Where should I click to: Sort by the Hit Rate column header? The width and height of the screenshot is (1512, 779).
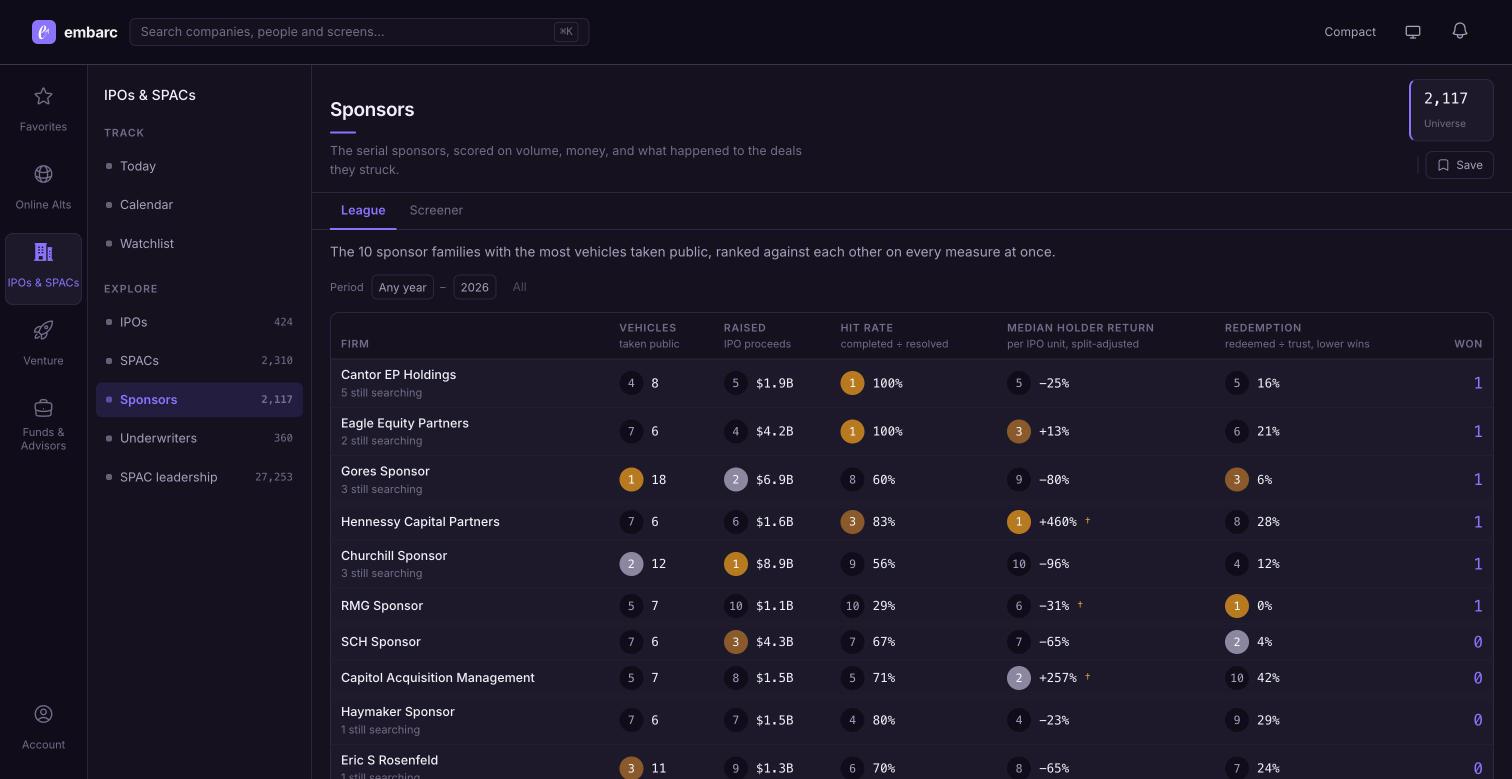coord(866,328)
